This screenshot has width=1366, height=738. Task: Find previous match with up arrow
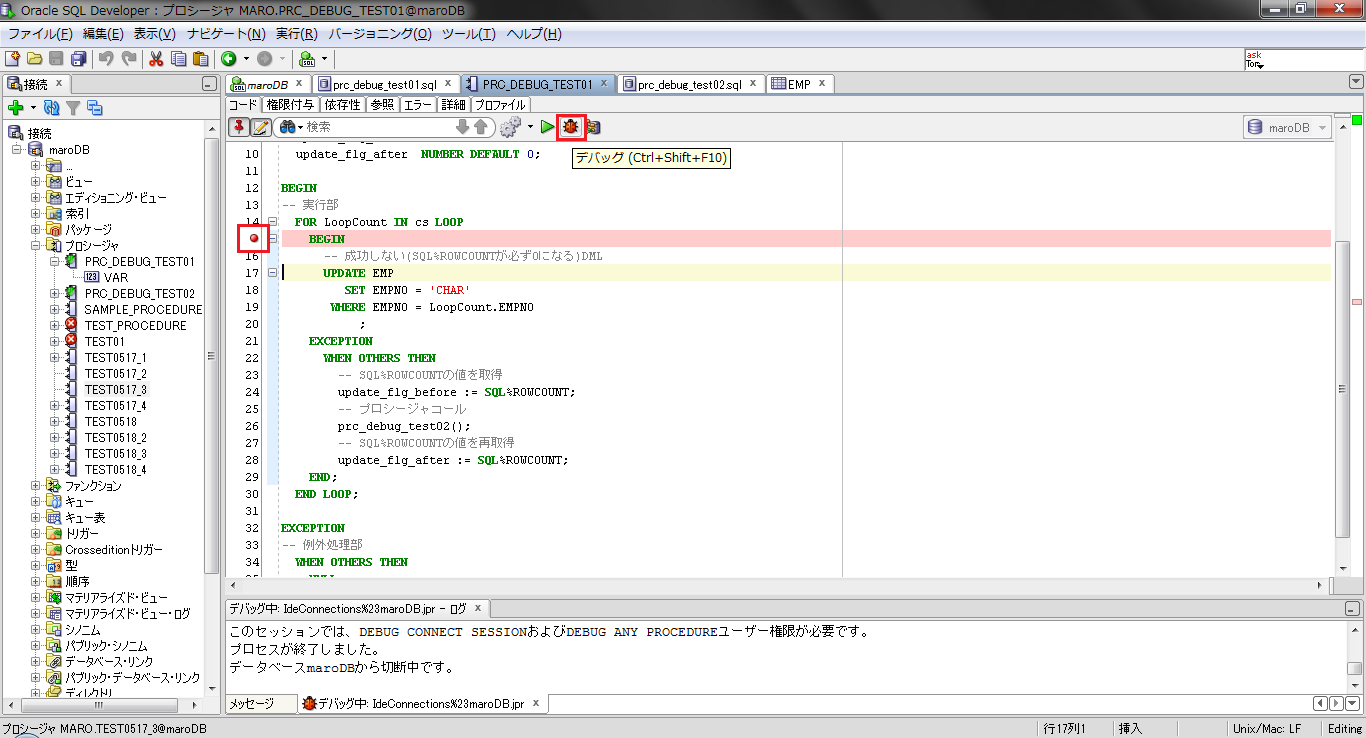(x=480, y=127)
